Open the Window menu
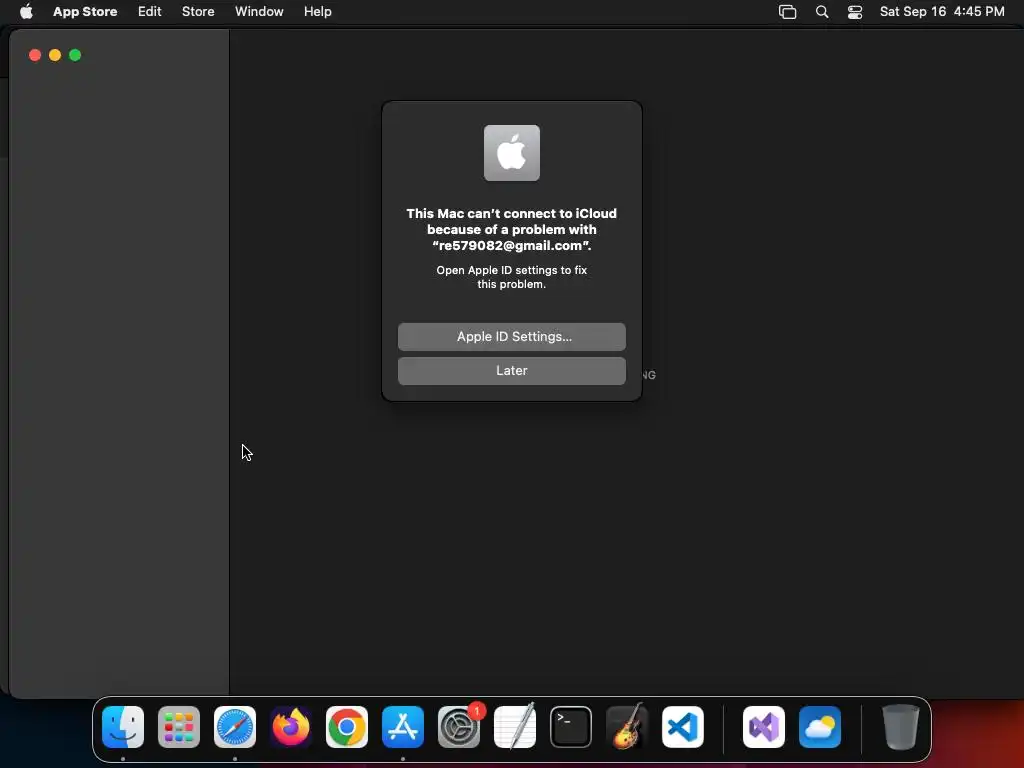The image size is (1024, 768). point(259,12)
